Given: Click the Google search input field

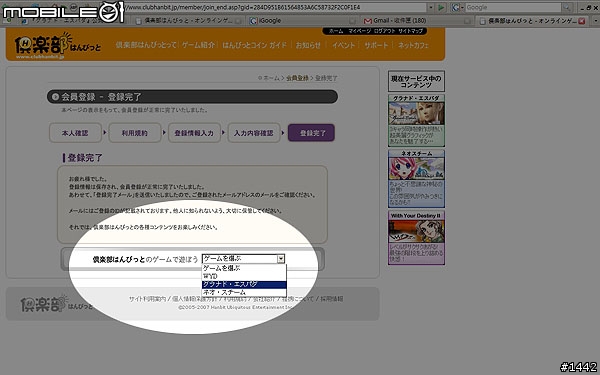Looking at the screenshot, I should tap(513, 7).
